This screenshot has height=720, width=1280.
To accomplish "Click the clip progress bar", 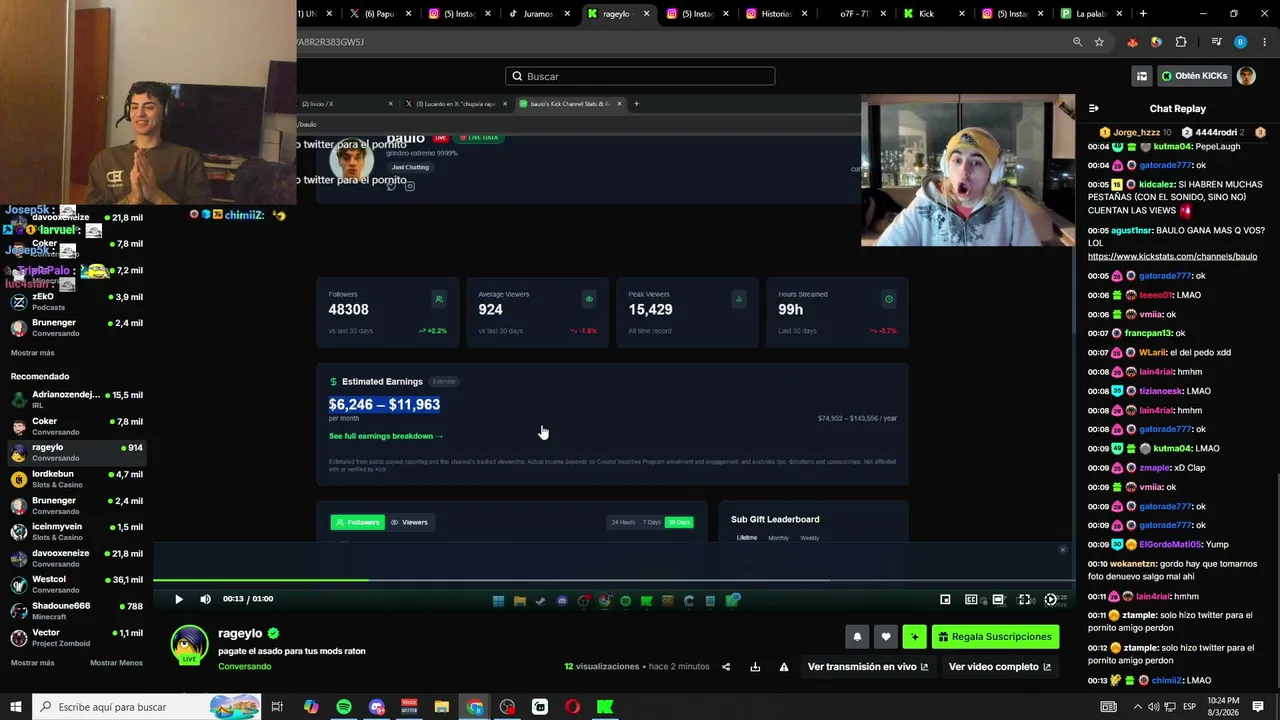I will point(614,580).
